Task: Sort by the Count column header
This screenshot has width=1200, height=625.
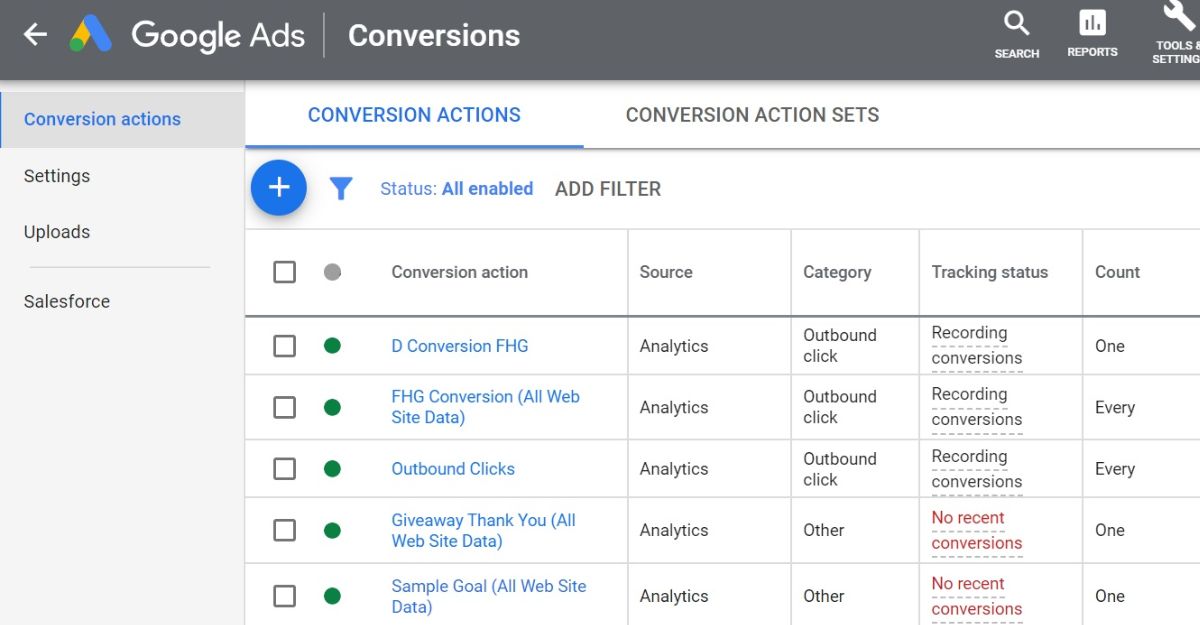Action: (x=1117, y=272)
